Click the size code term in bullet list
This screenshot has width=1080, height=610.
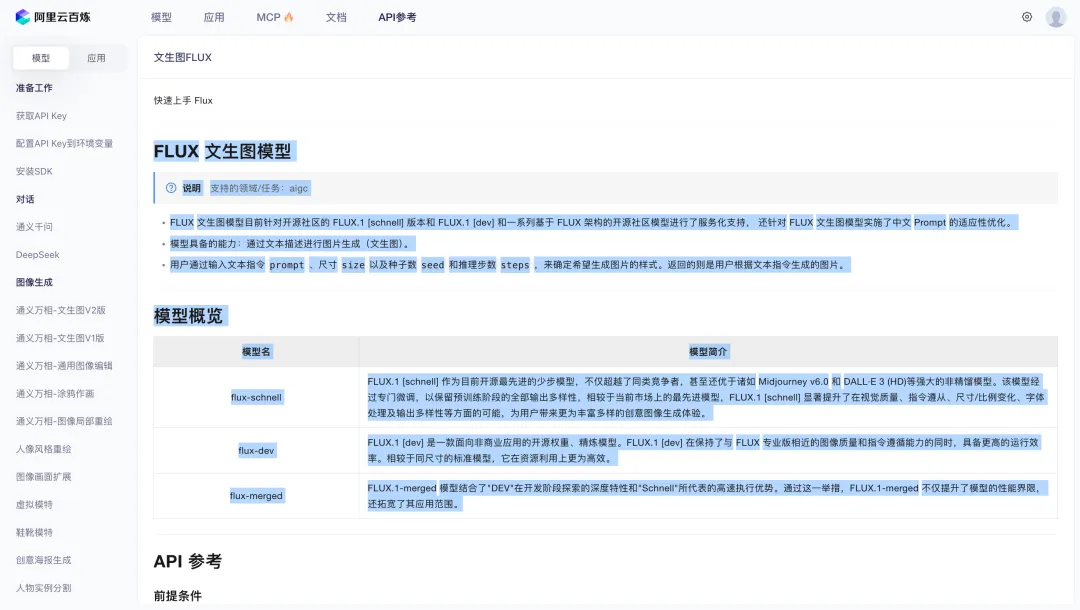(x=353, y=264)
